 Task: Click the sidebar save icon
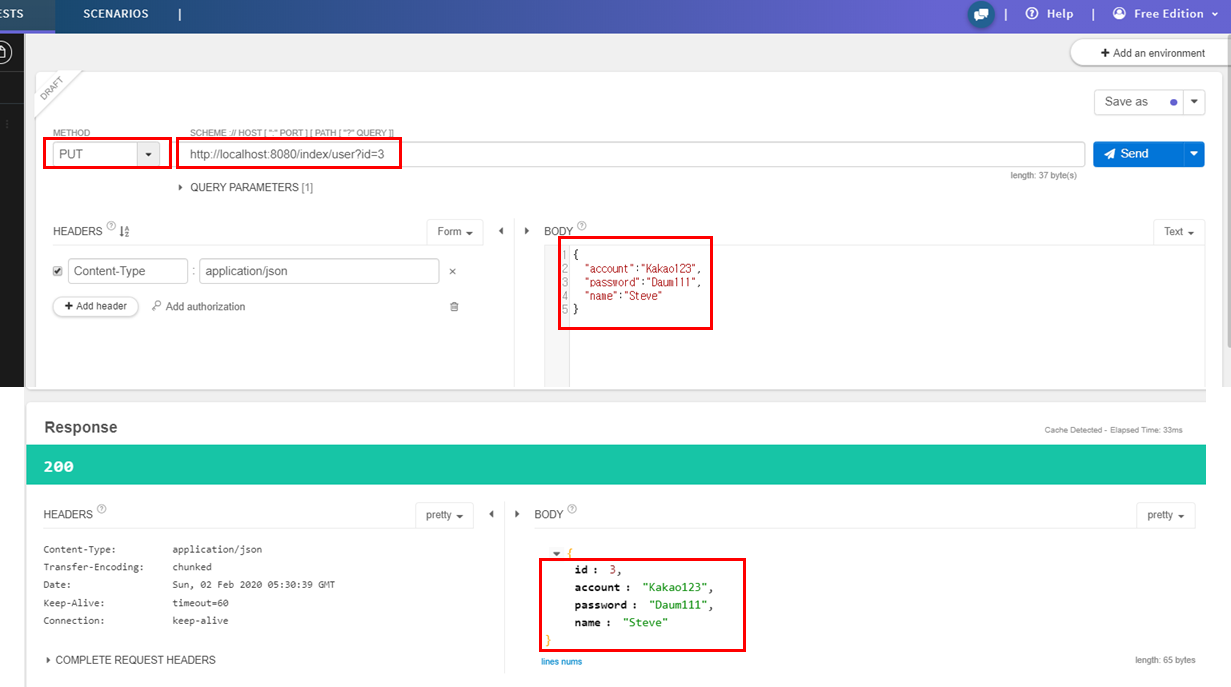tap(3, 51)
